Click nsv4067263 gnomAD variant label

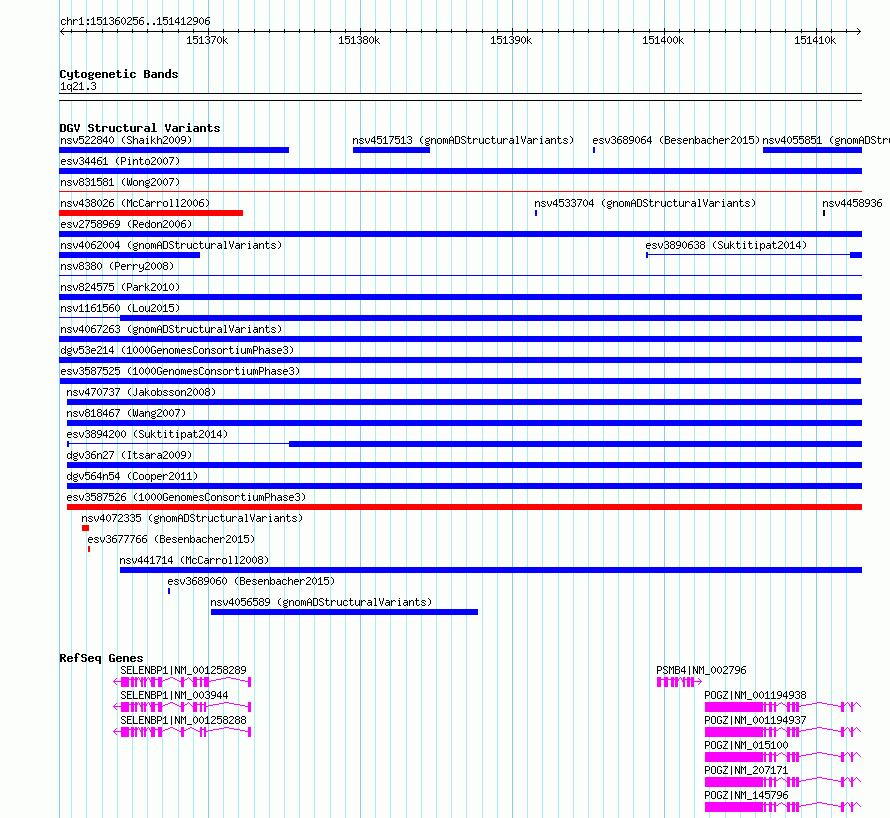(x=171, y=329)
